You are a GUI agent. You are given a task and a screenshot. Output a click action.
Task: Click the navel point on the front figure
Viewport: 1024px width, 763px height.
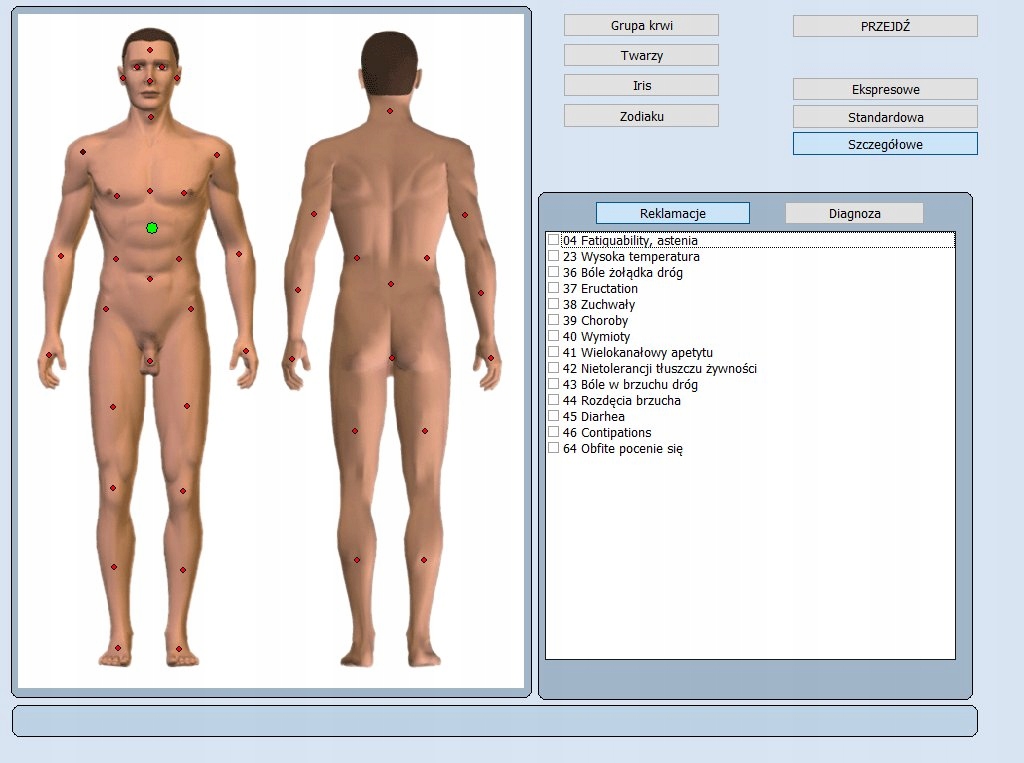click(x=150, y=279)
